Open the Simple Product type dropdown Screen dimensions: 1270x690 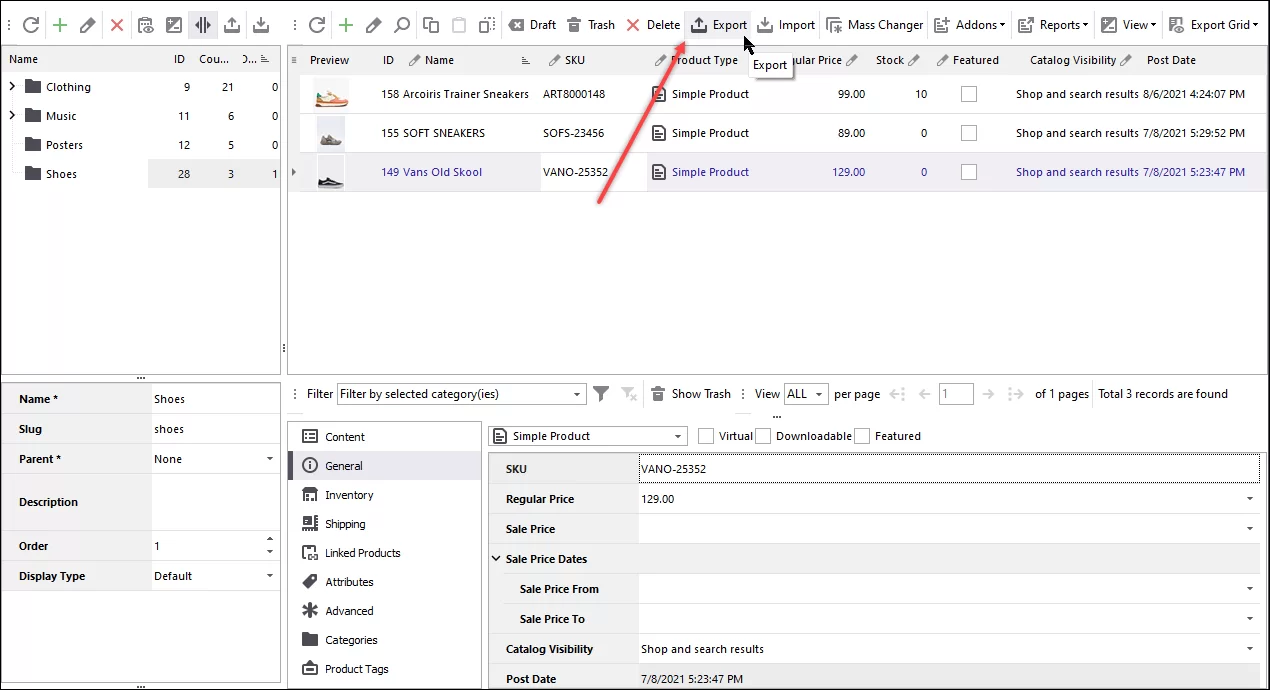[x=679, y=436]
